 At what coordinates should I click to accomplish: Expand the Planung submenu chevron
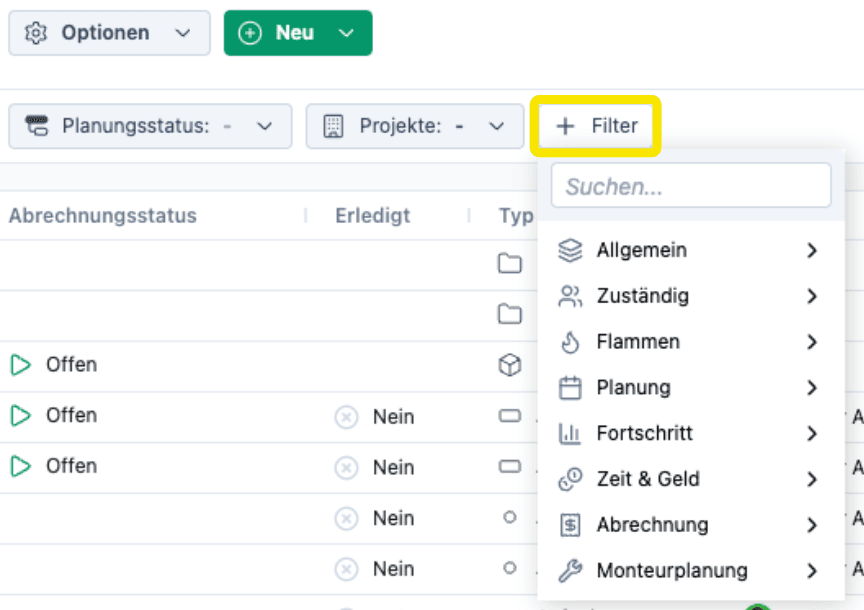pos(812,387)
